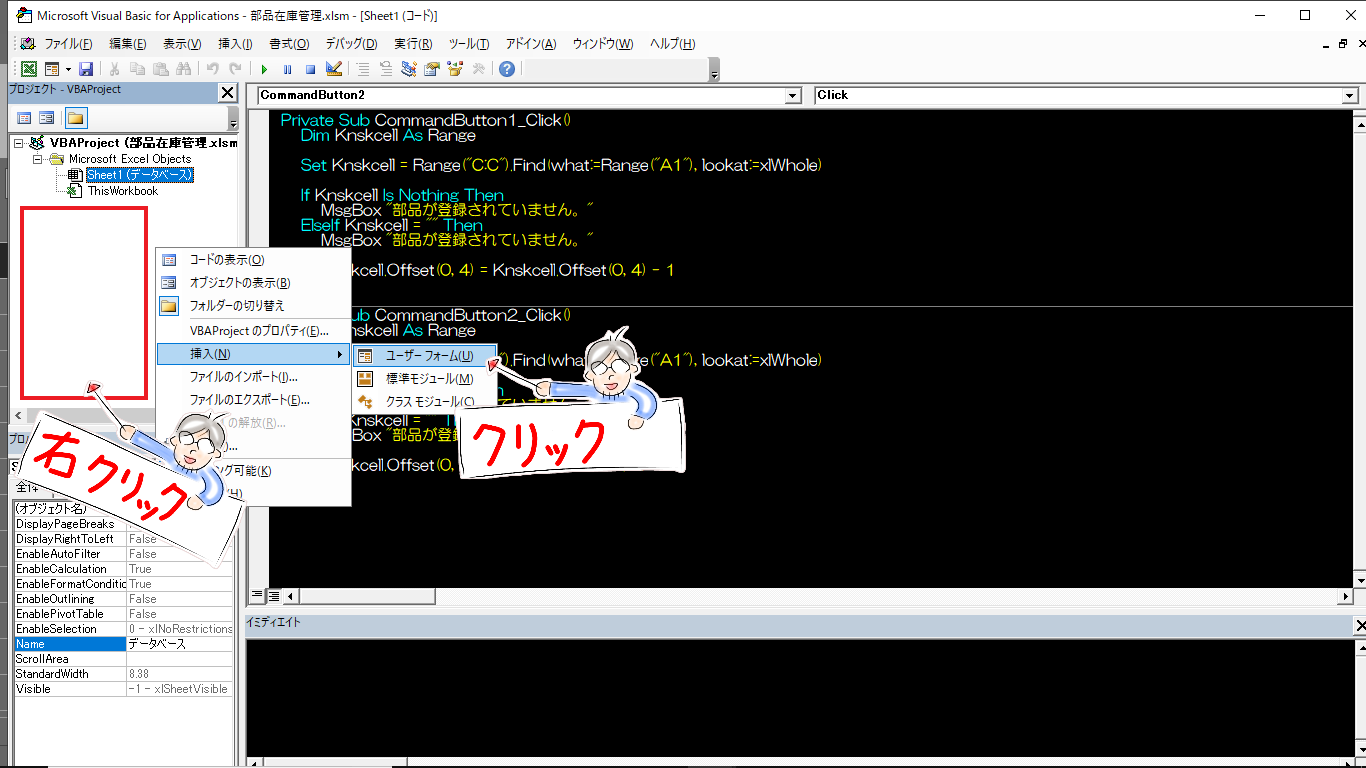This screenshot has width=1366, height=768.
Task: Click the blue Help question mark icon
Action: (x=507, y=69)
